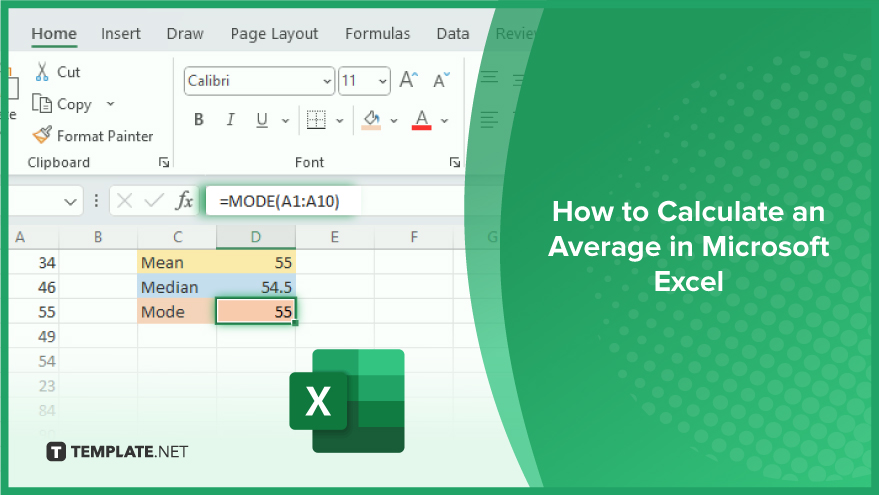Toggle italic formatting
The height and width of the screenshot is (495, 879).
(x=230, y=119)
